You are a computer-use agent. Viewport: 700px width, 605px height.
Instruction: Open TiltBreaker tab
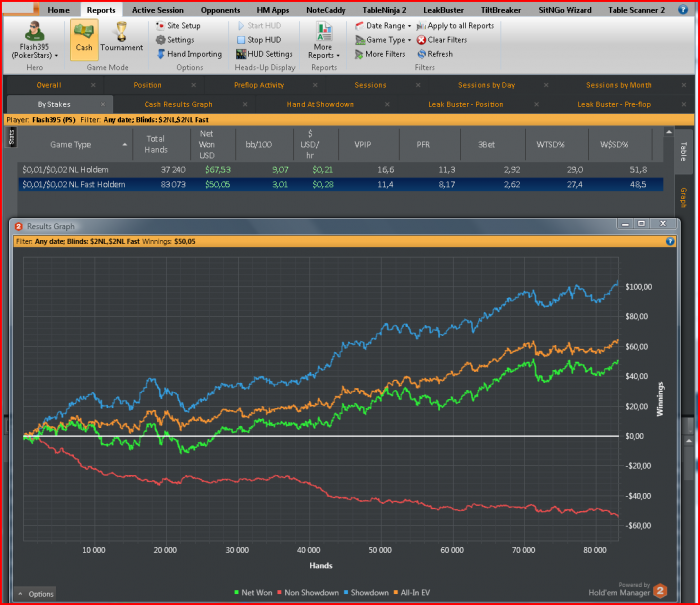tap(500, 10)
